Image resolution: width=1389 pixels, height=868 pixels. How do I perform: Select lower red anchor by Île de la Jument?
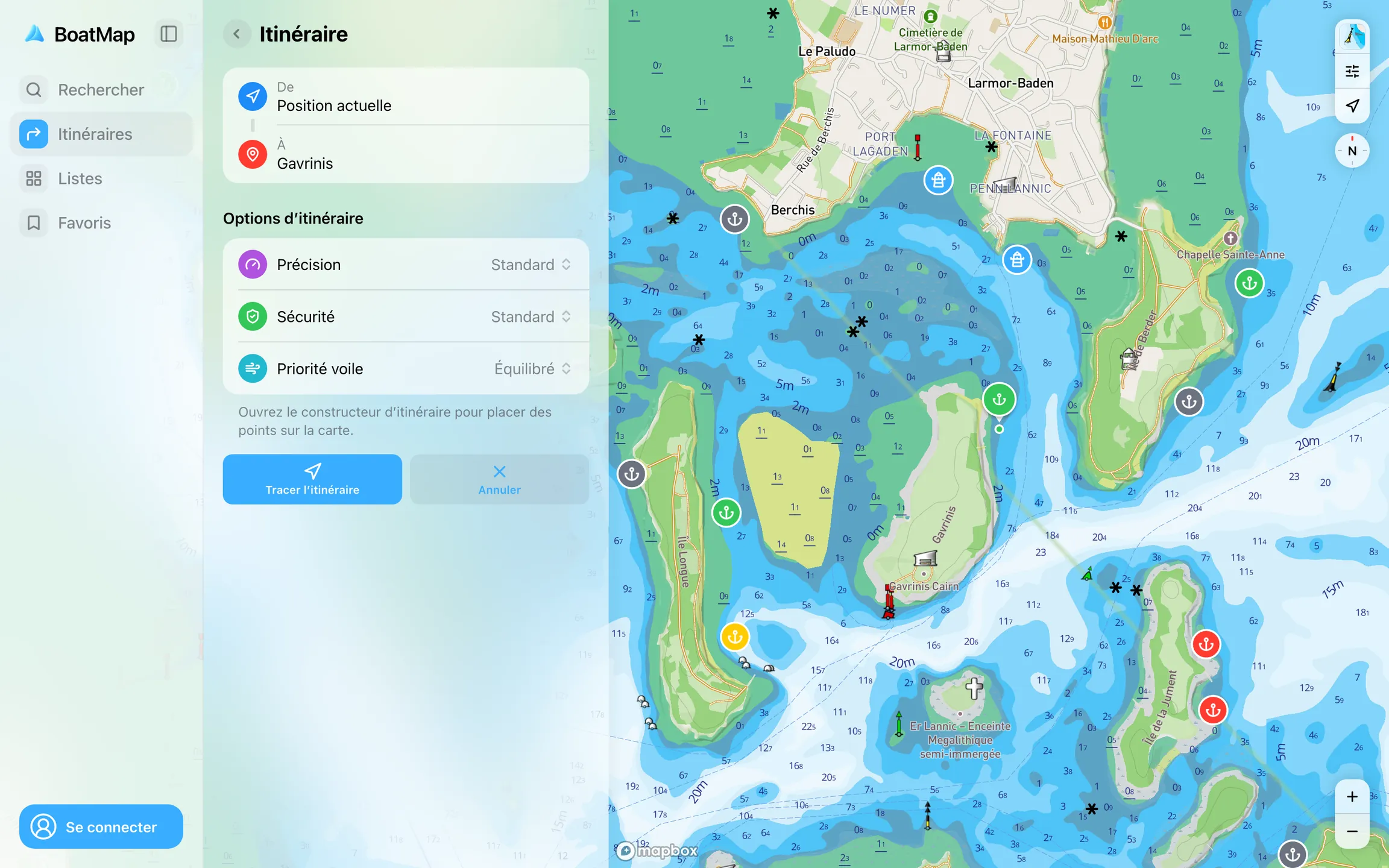click(1213, 710)
